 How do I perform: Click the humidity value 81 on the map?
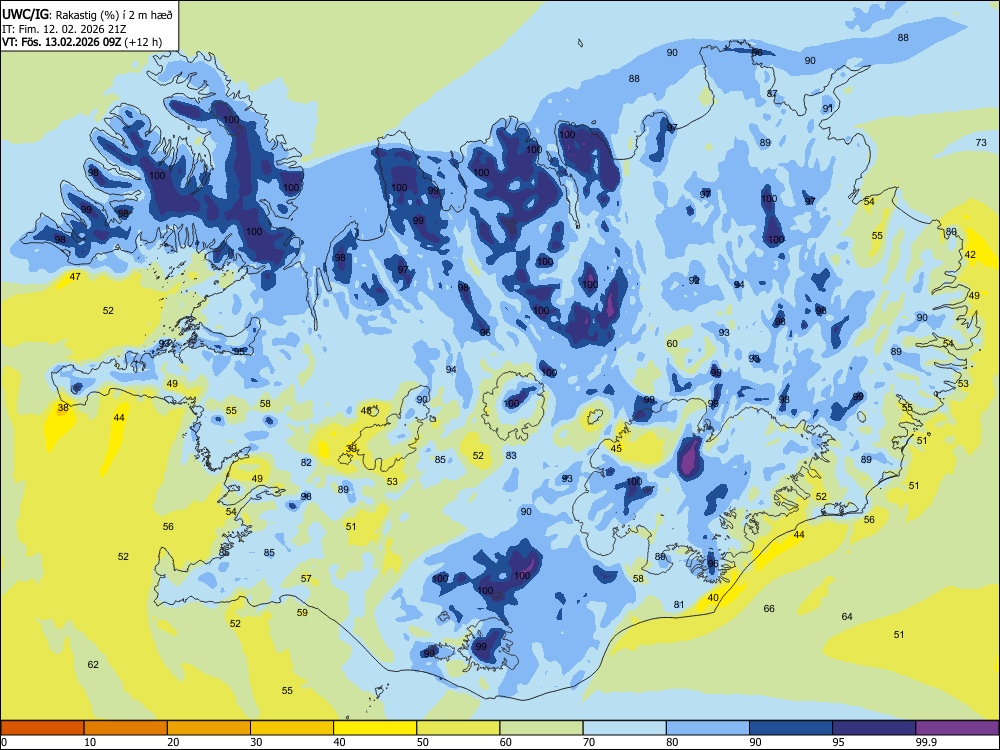coord(679,605)
